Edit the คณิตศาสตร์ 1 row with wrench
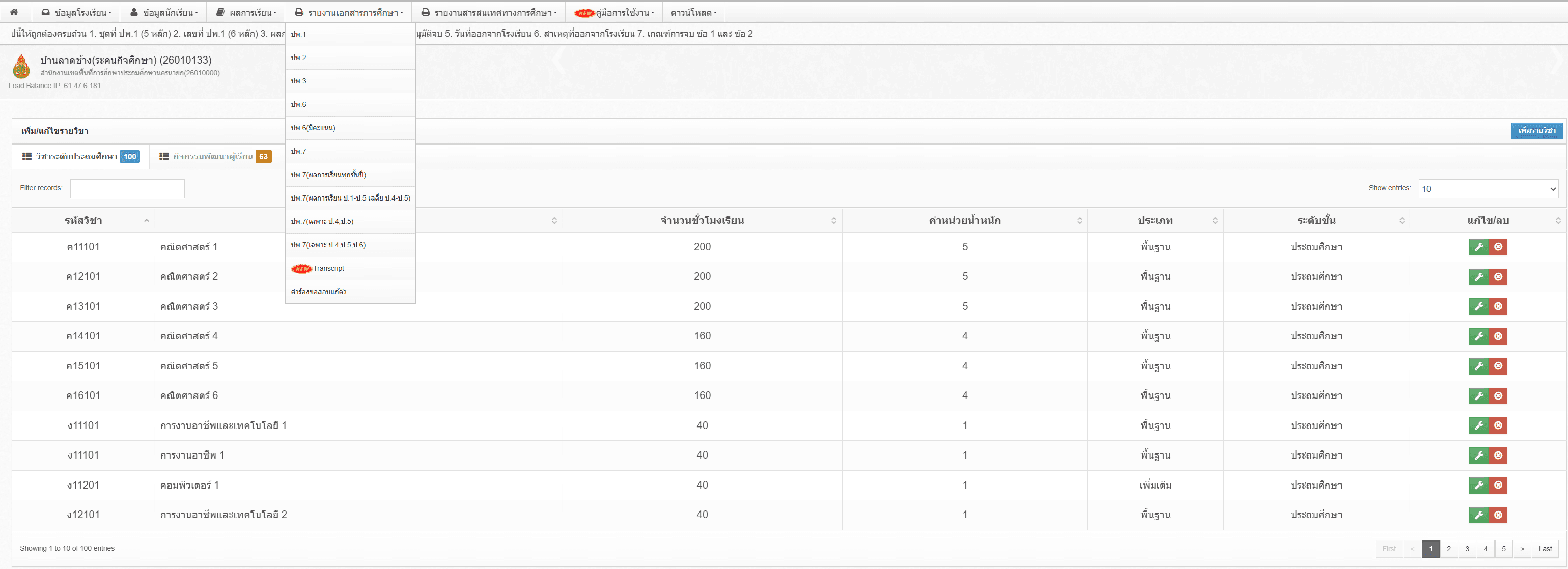 coord(1478,247)
